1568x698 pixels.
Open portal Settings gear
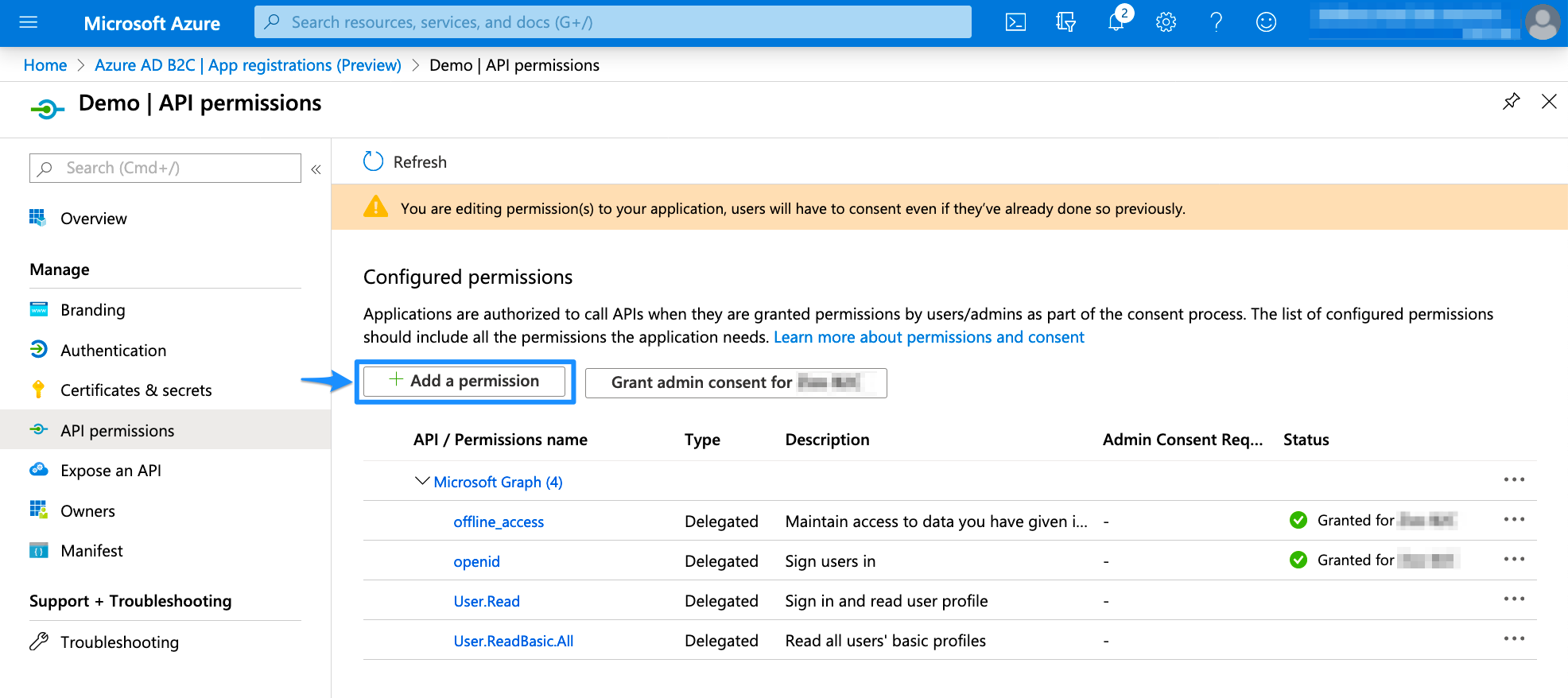pos(1166,22)
